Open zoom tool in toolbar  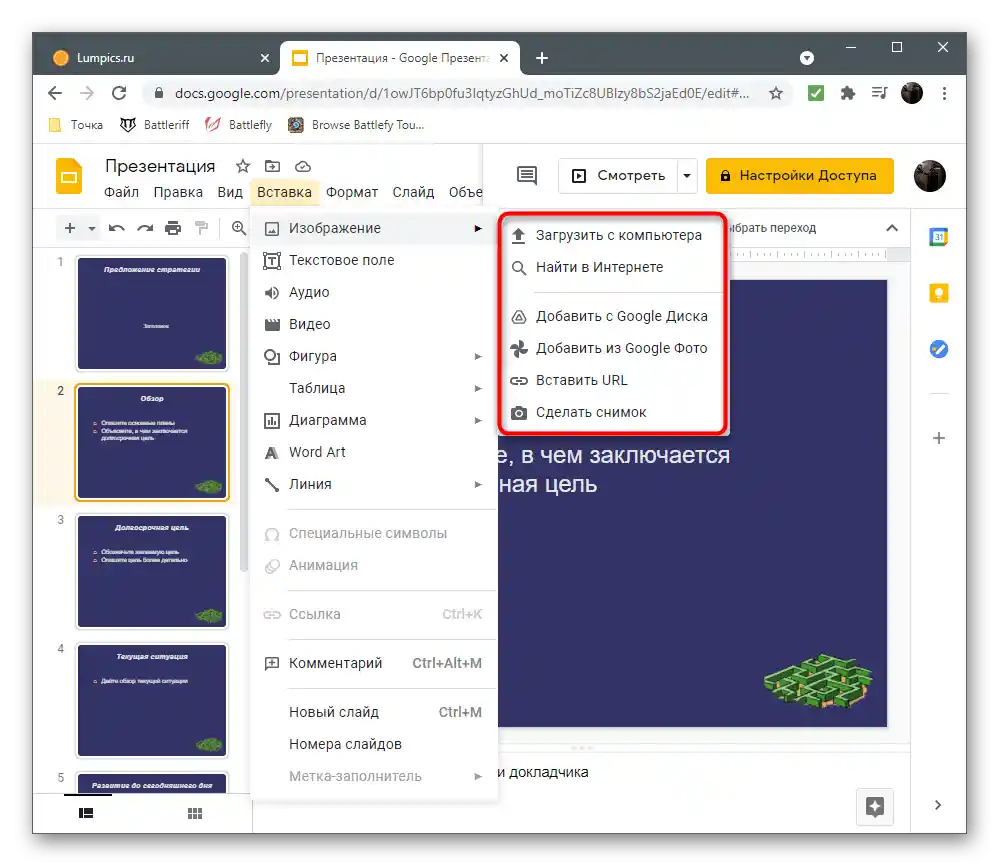tap(238, 228)
